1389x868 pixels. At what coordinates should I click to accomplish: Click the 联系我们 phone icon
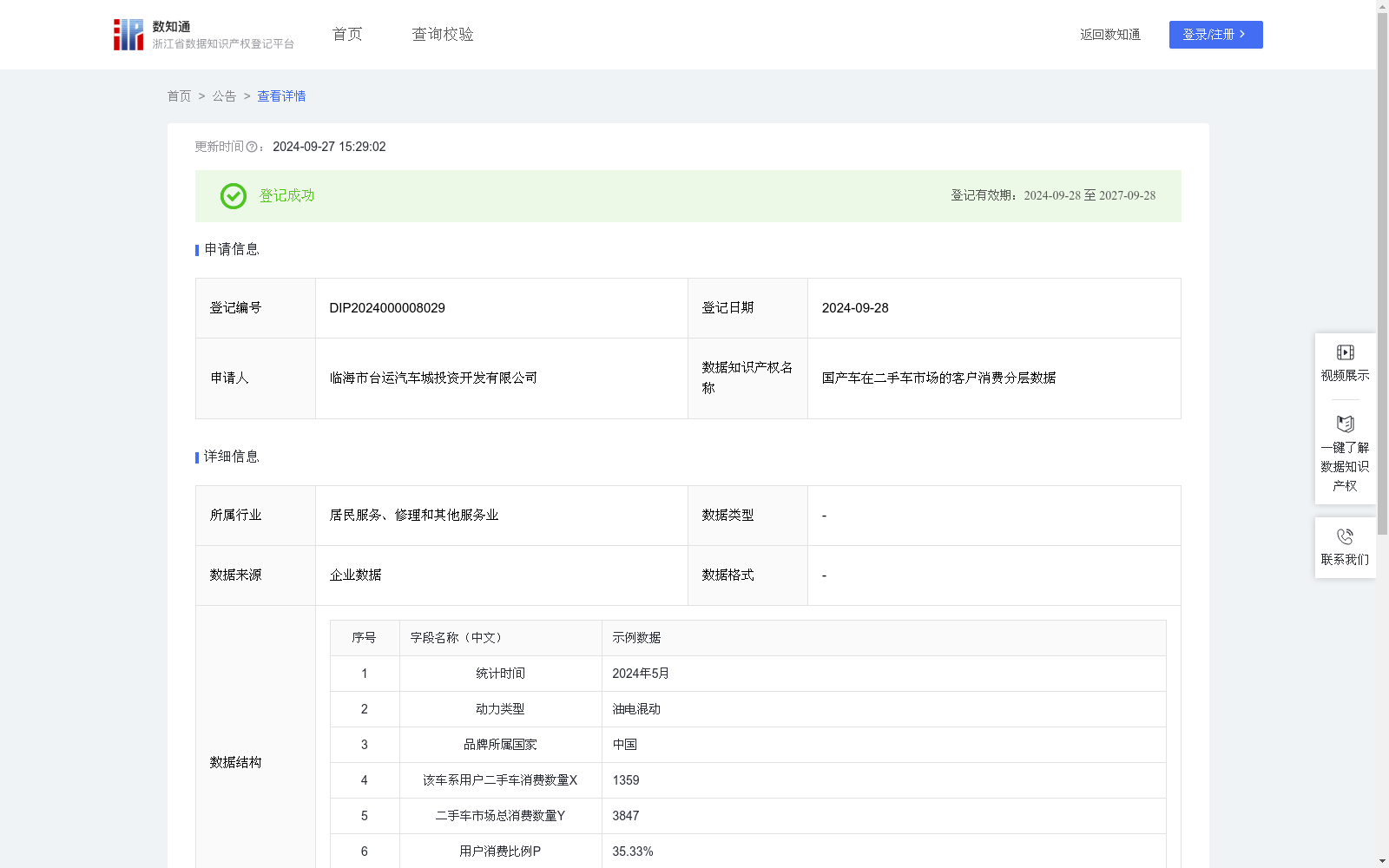1345,536
